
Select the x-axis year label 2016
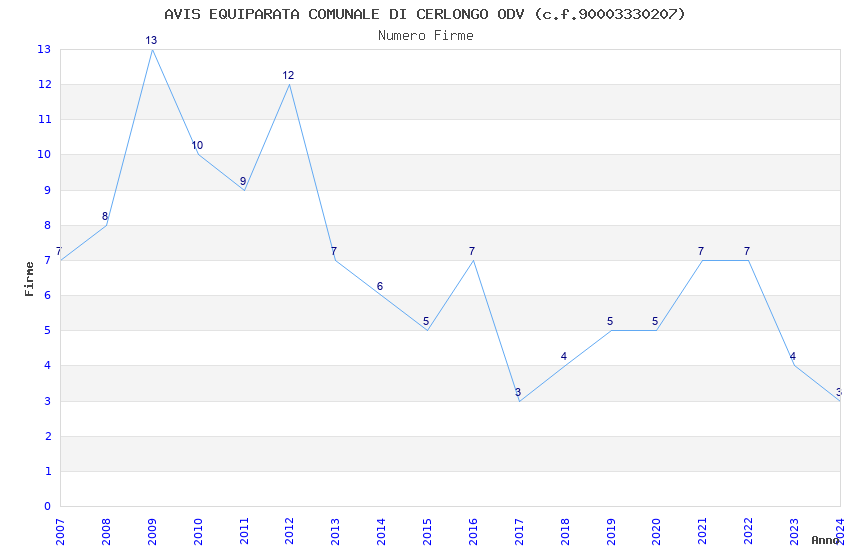point(473,532)
